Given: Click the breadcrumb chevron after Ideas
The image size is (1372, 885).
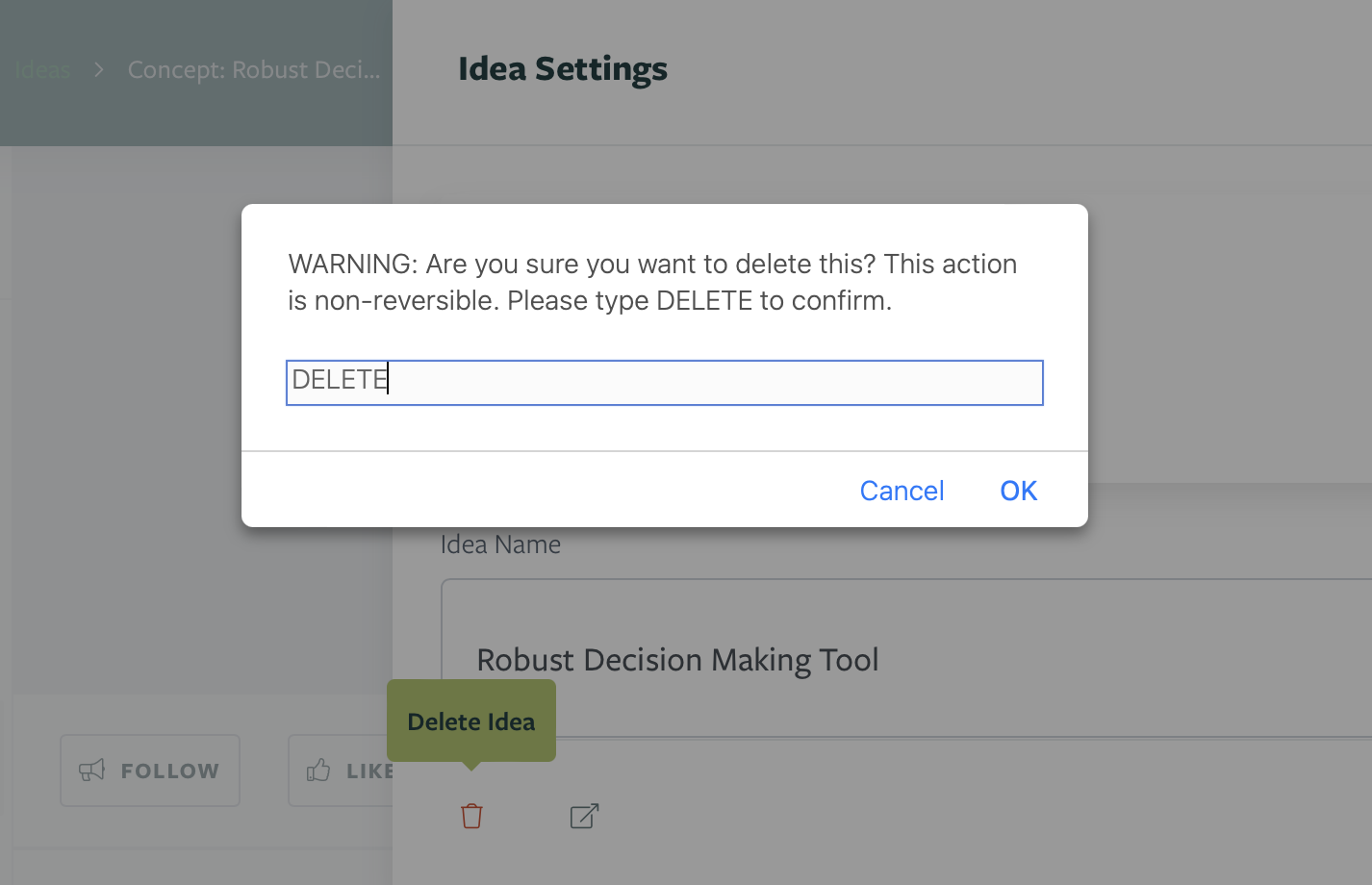Looking at the screenshot, I should [x=99, y=69].
